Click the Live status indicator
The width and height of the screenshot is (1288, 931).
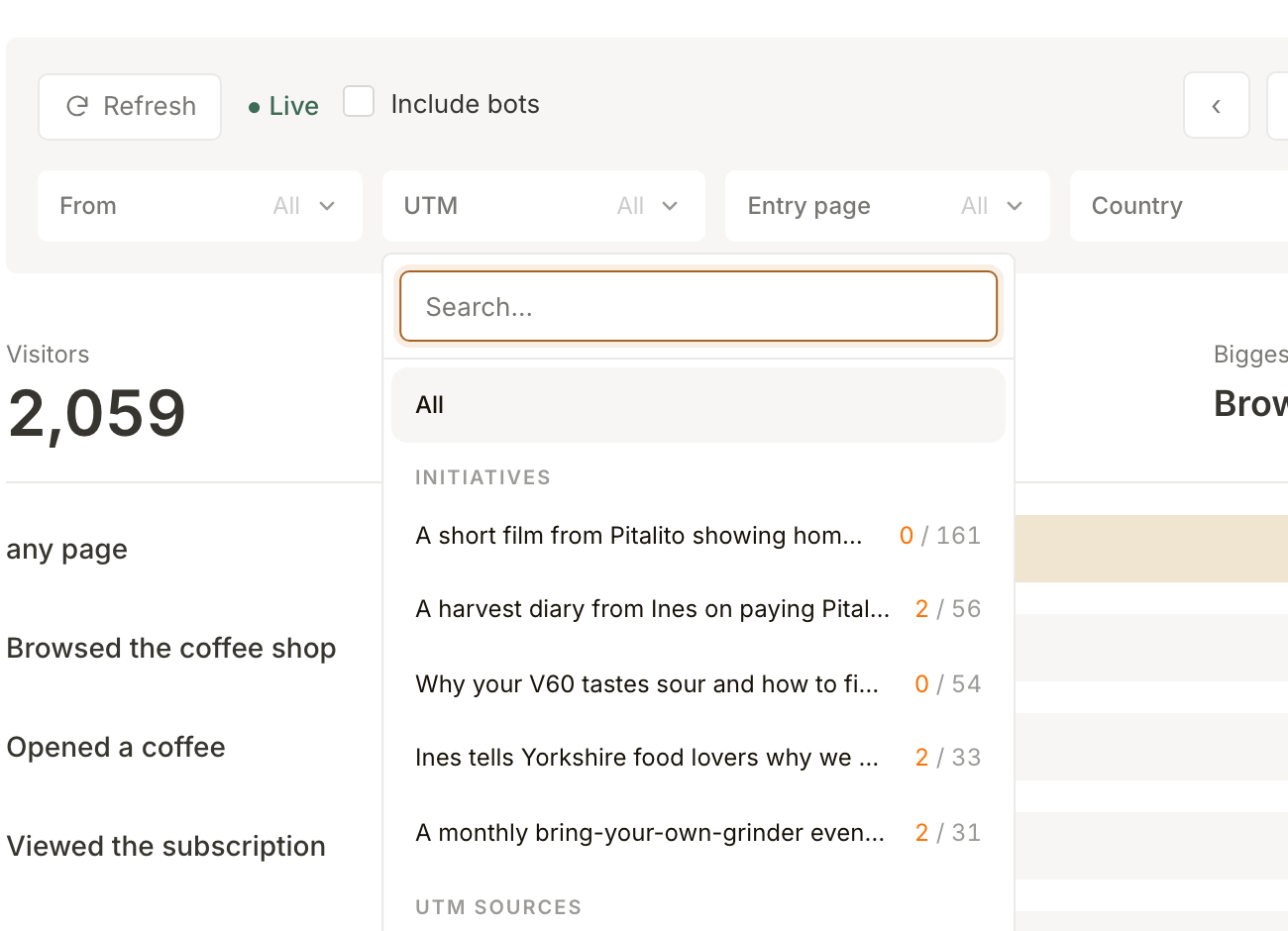tap(283, 106)
